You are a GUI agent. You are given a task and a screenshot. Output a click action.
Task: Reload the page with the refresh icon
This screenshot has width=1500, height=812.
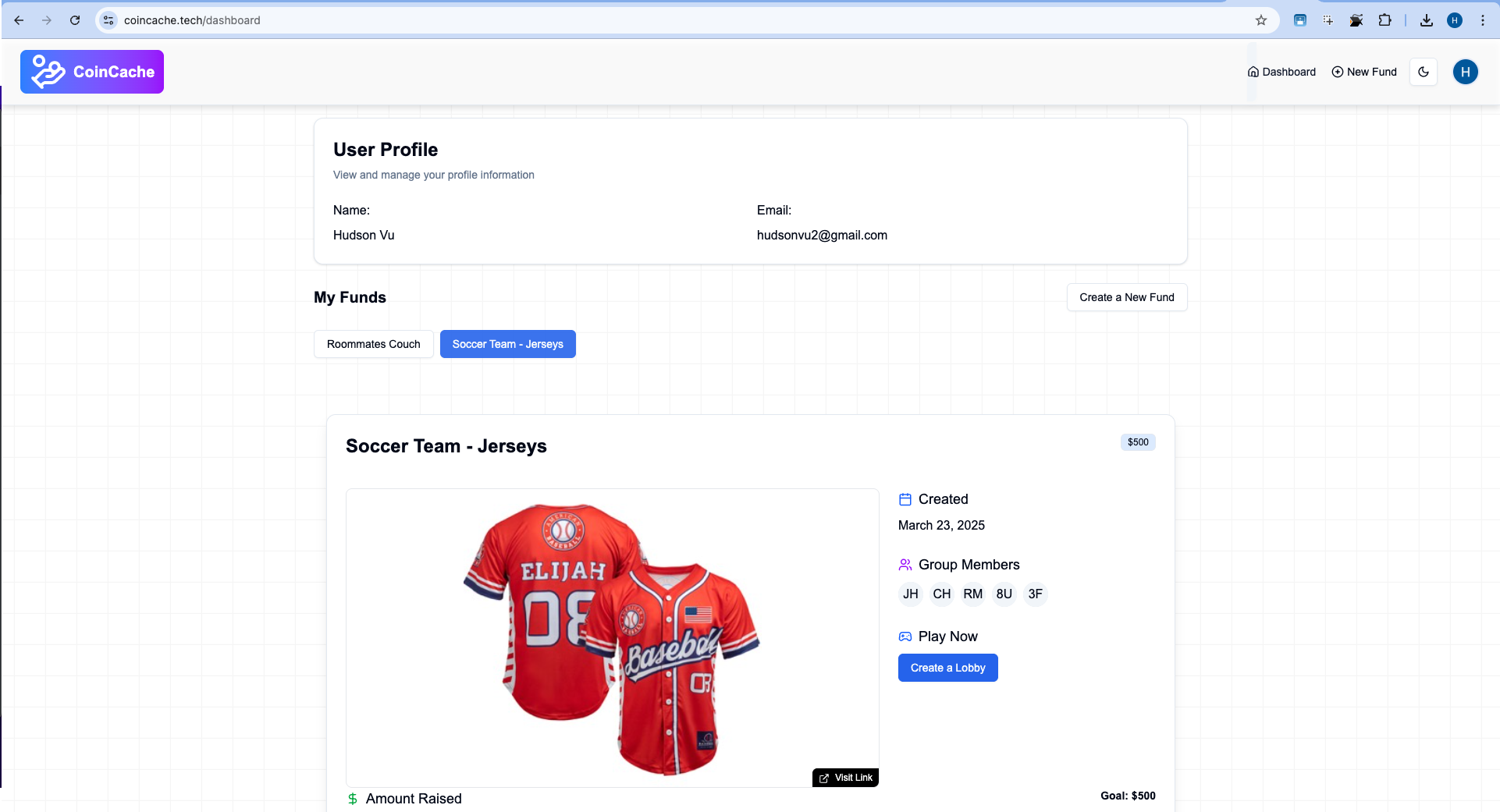(75, 20)
